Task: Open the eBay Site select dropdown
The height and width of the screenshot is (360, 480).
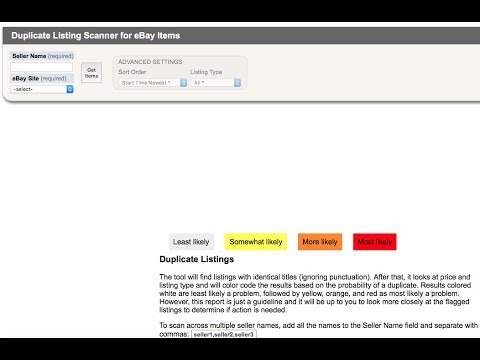Action: (x=42, y=89)
